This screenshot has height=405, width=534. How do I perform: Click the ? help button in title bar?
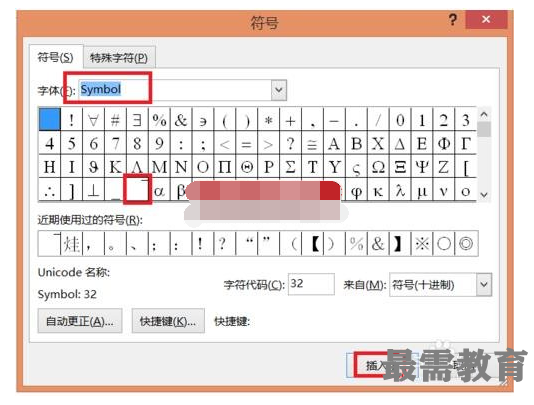(x=452, y=20)
